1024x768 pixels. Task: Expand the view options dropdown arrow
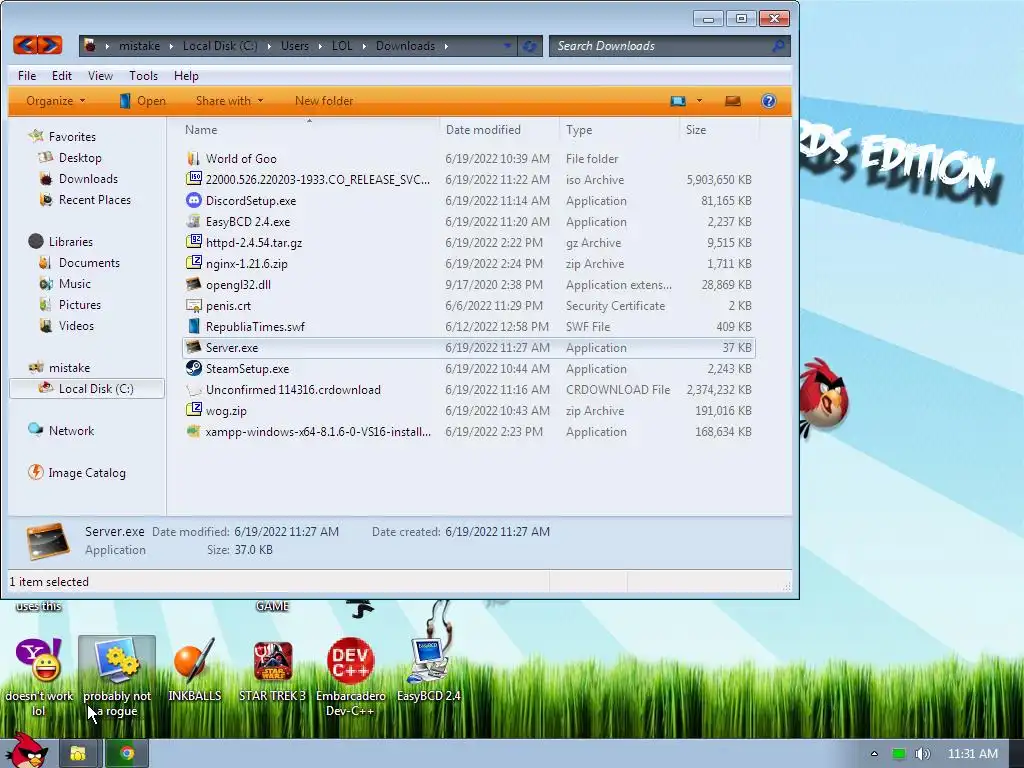(699, 101)
